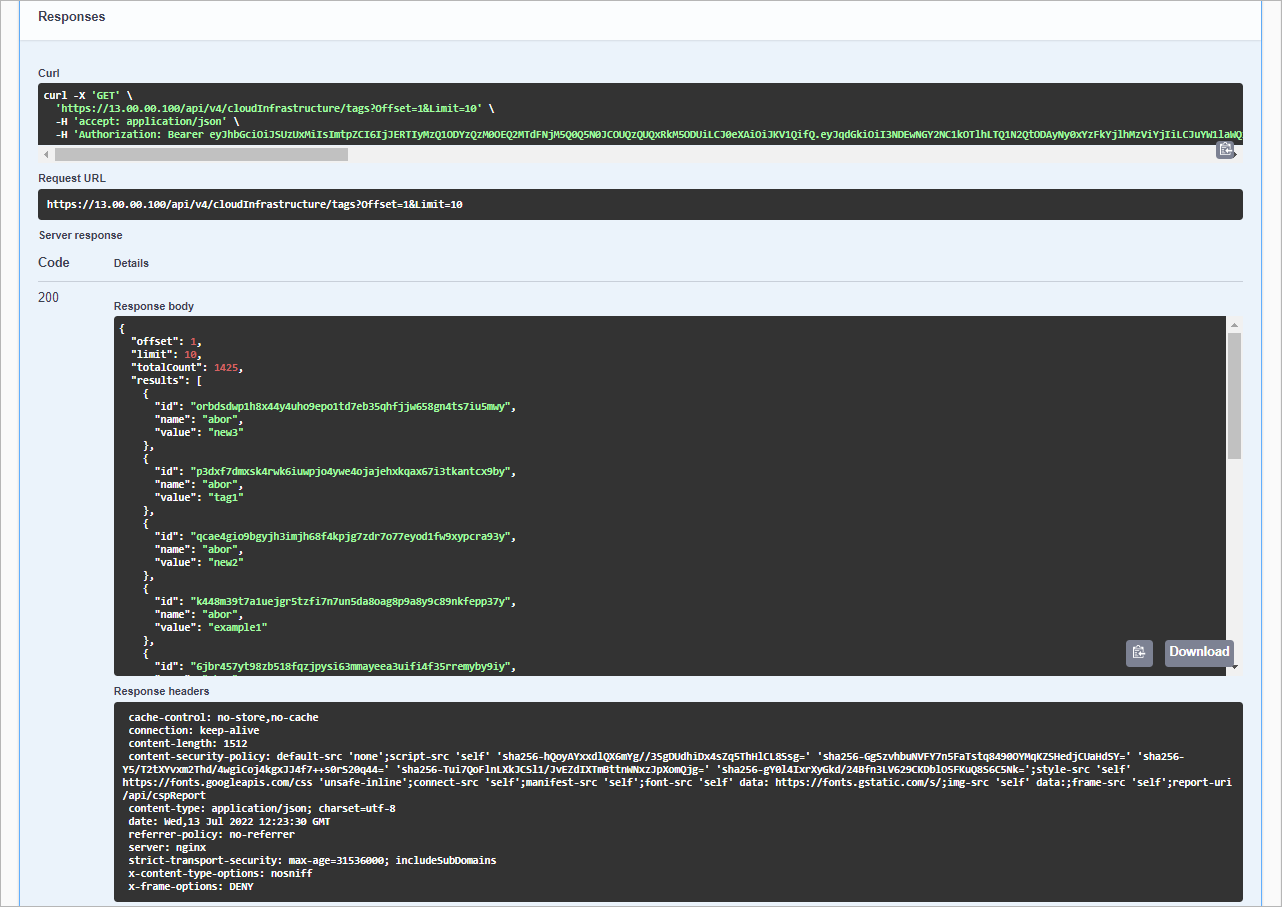Click the cache-control response header
1282x907 pixels.
pos(223,717)
